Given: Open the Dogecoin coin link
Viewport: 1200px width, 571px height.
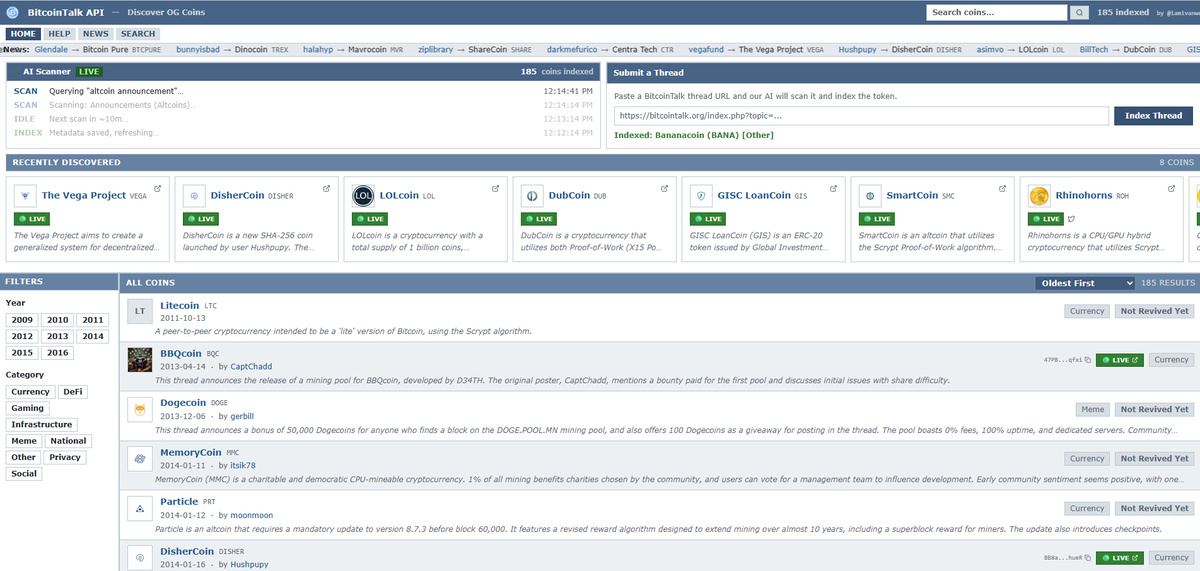Looking at the screenshot, I should tap(183, 403).
